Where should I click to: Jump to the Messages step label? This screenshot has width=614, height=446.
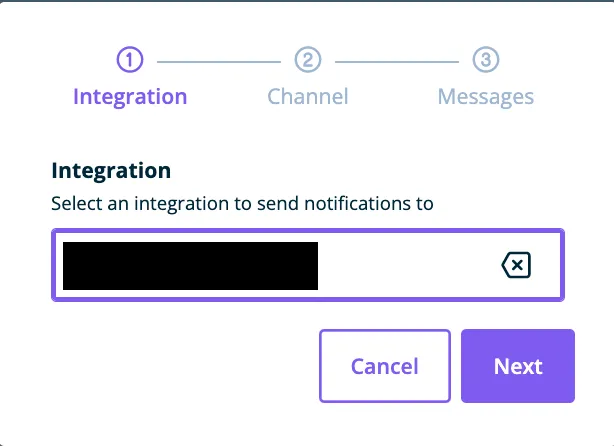point(485,97)
